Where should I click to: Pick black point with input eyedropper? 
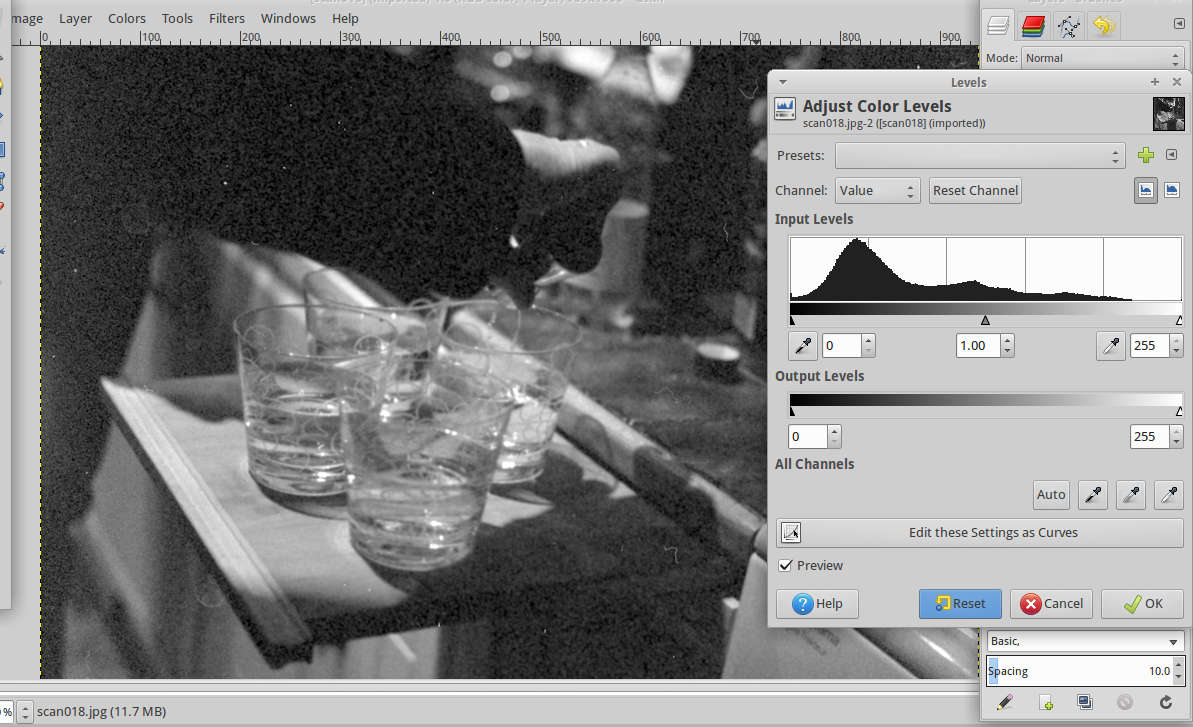[802, 346]
